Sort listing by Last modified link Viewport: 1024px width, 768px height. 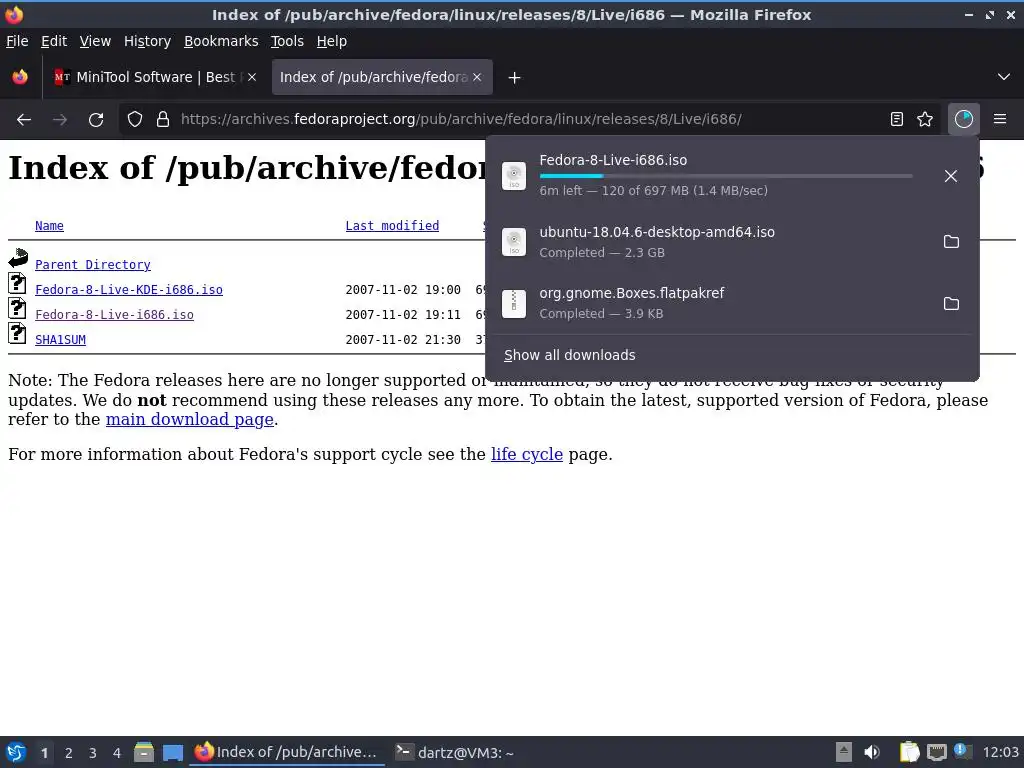[392, 226]
